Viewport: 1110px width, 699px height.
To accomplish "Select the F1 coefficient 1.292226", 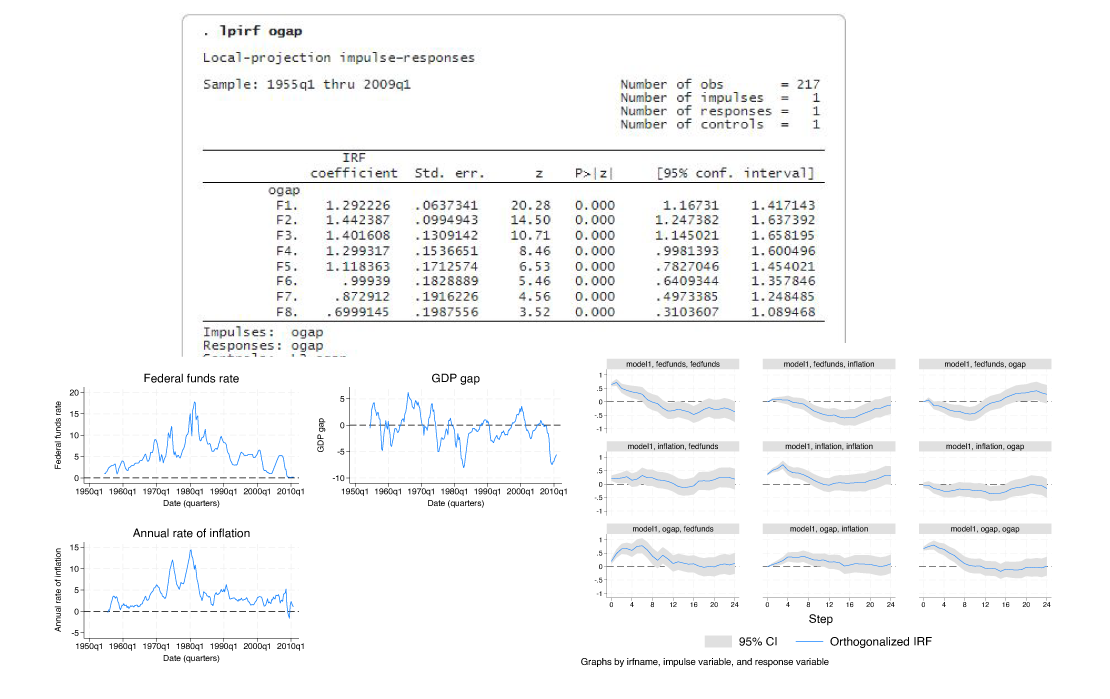I will point(357,205).
